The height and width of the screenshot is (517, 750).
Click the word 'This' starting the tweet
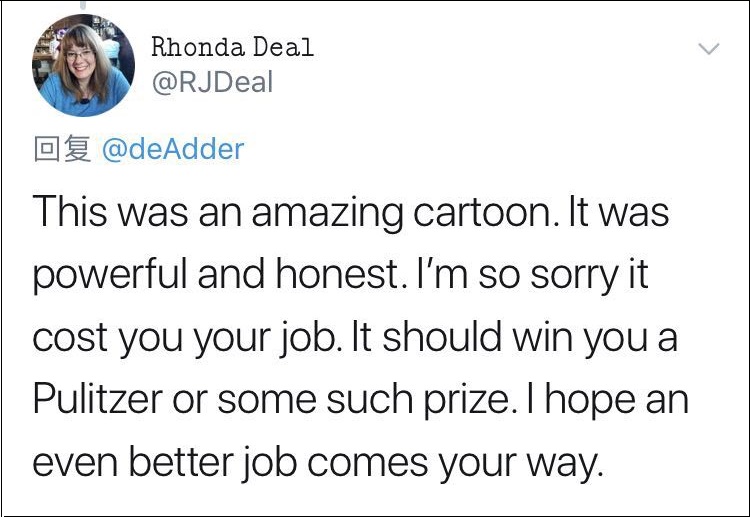(x=70, y=211)
